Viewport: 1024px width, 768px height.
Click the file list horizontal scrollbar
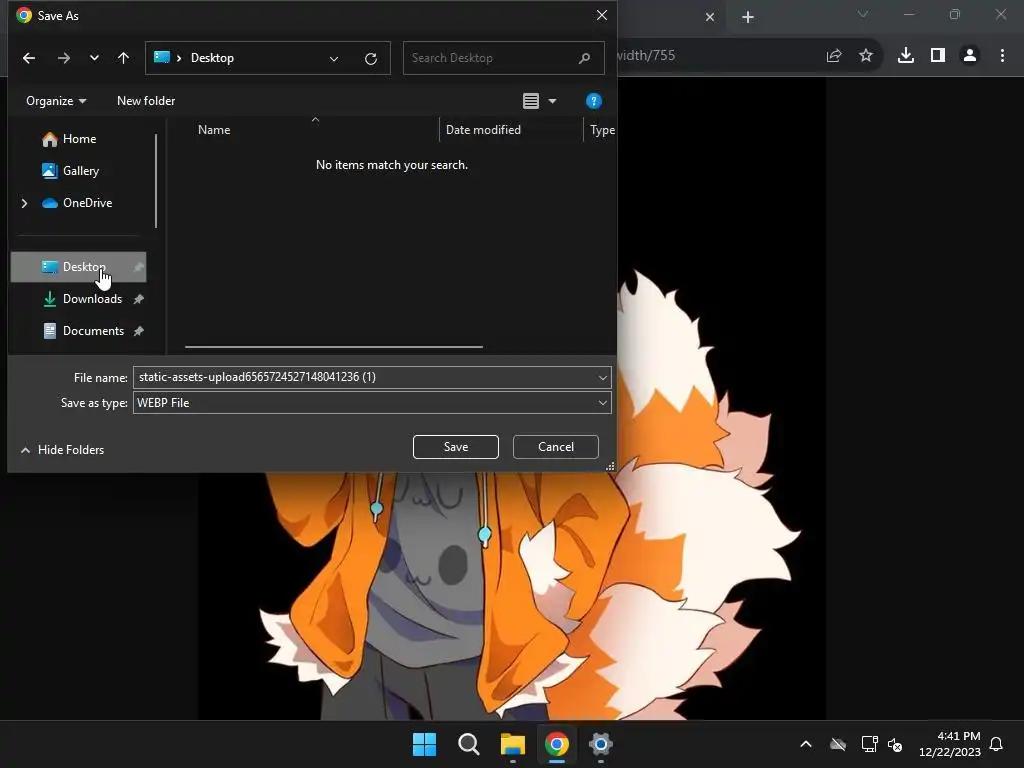pyautogui.click(x=334, y=347)
